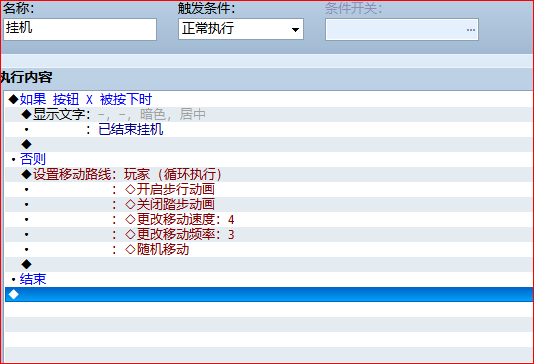The image size is (534, 364).
Task: Click the 条件开关 ellipsis button
Action: click(471, 30)
